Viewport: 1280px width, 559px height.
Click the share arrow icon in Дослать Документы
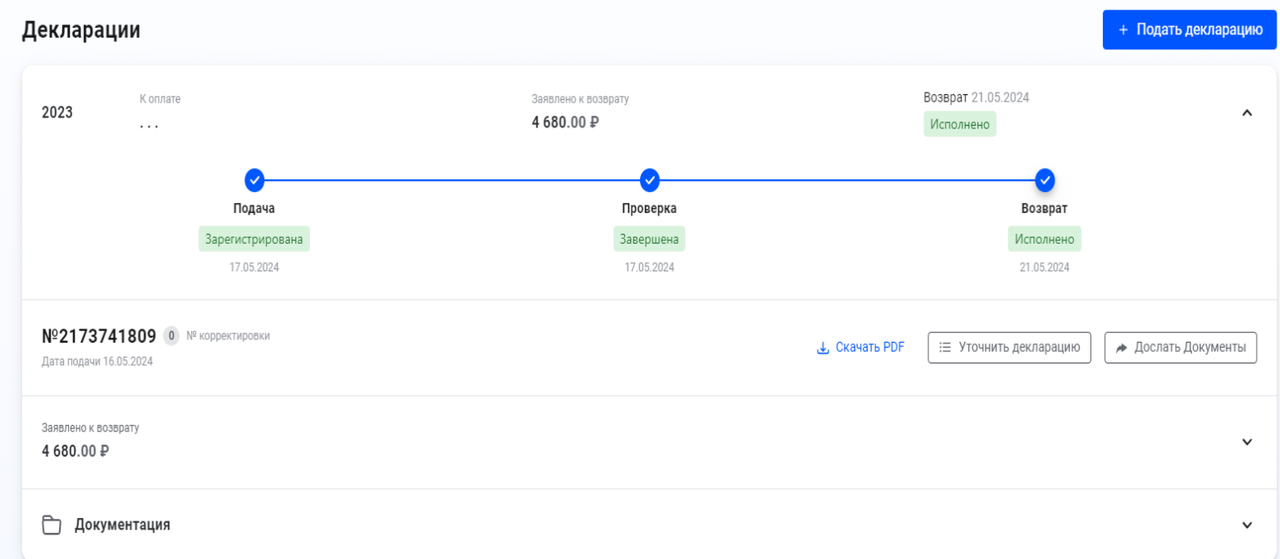[1122, 347]
